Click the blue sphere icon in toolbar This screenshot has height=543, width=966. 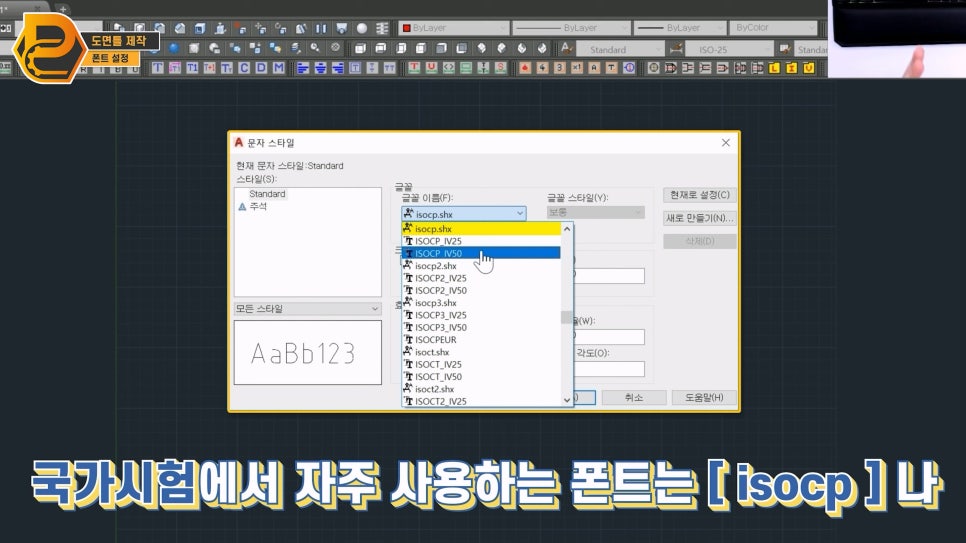point(174,48)
